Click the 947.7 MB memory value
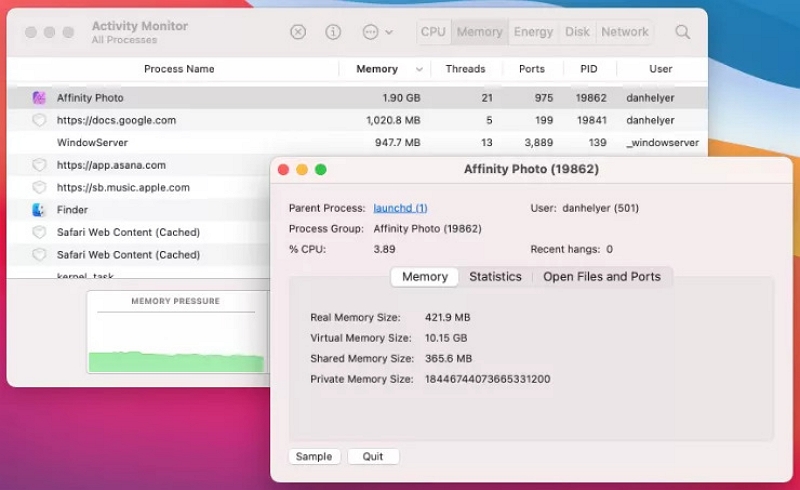 (x=397, y=142)
